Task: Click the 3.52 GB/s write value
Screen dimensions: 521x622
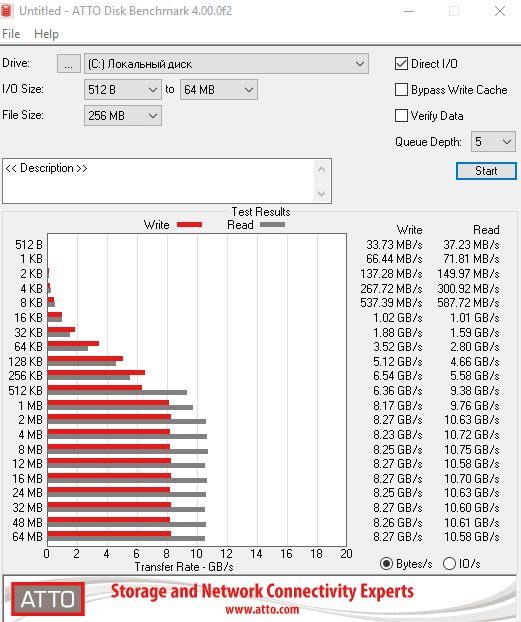Action: pyautogui.click(x=398, y=347)
